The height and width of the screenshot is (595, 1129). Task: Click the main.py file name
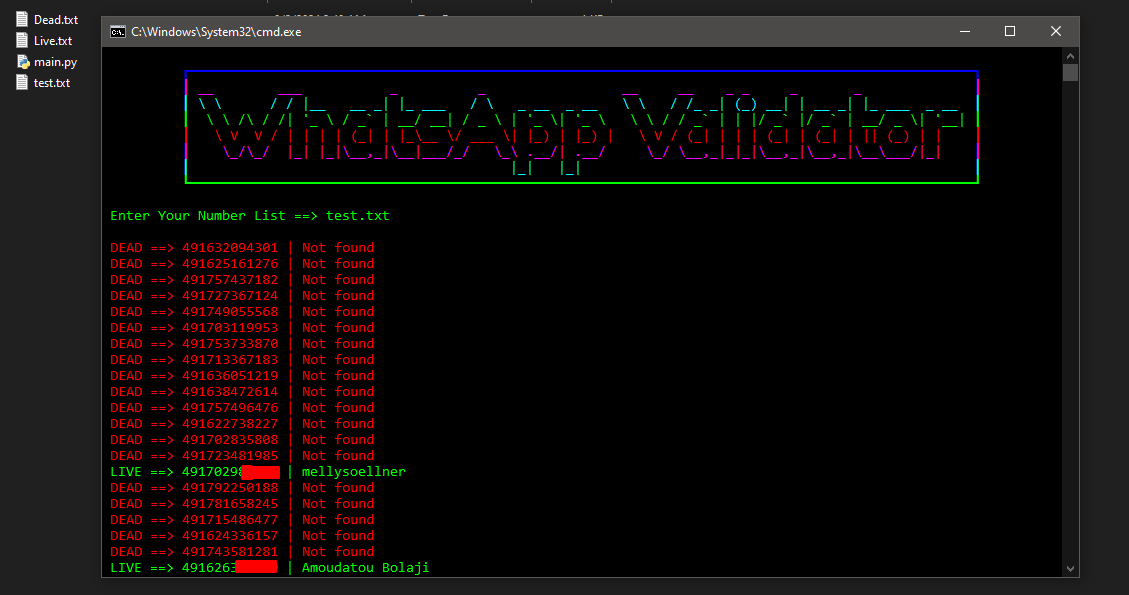pyautogui.click(x=55, y=62)
